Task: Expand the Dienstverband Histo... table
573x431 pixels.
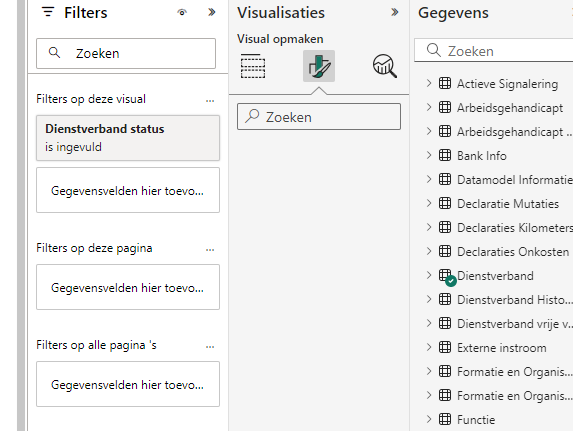Action: [429, 299]
